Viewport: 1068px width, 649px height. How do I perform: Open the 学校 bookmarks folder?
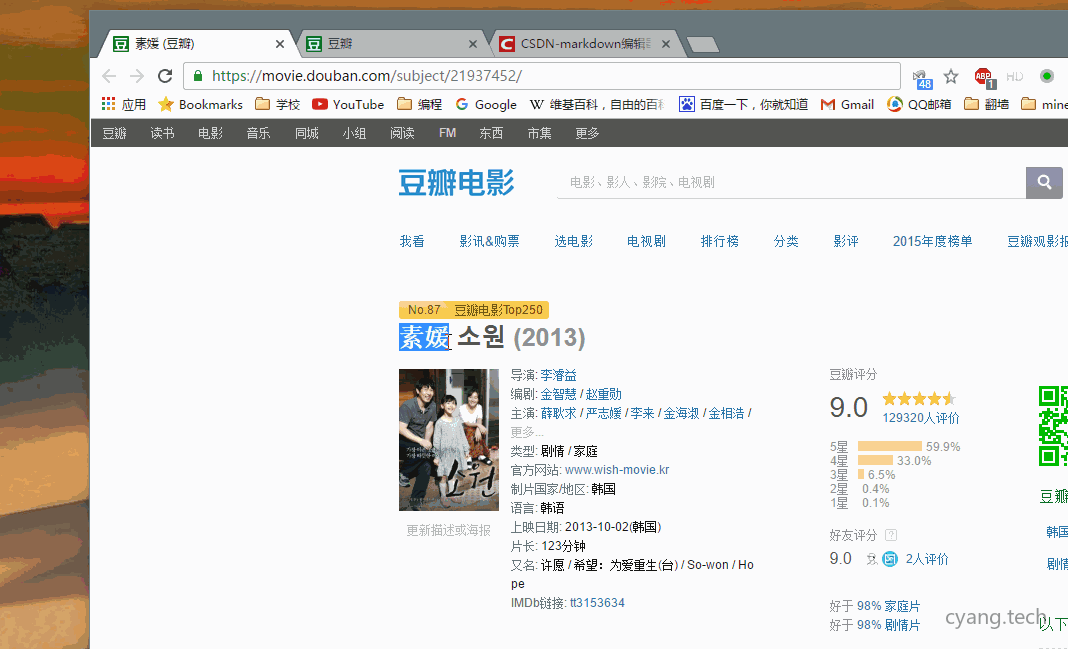[x=278, y=104]
